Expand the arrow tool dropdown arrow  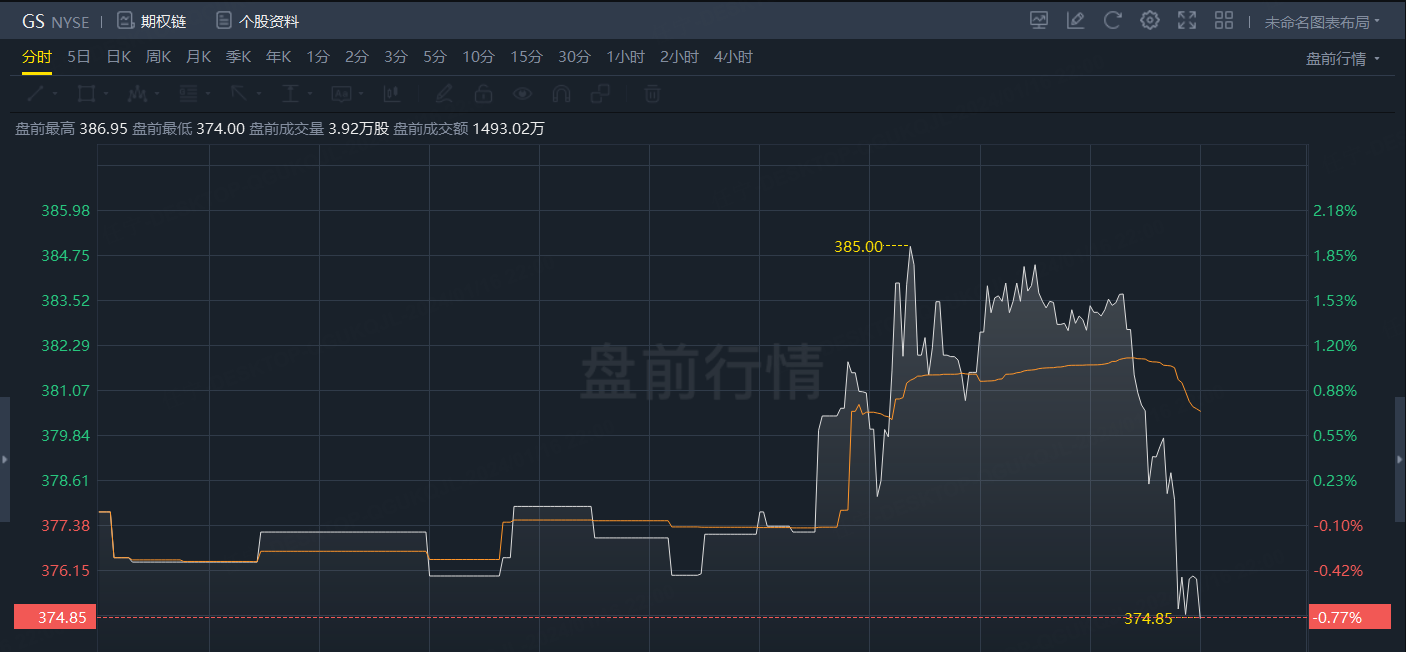coord(258,94)
